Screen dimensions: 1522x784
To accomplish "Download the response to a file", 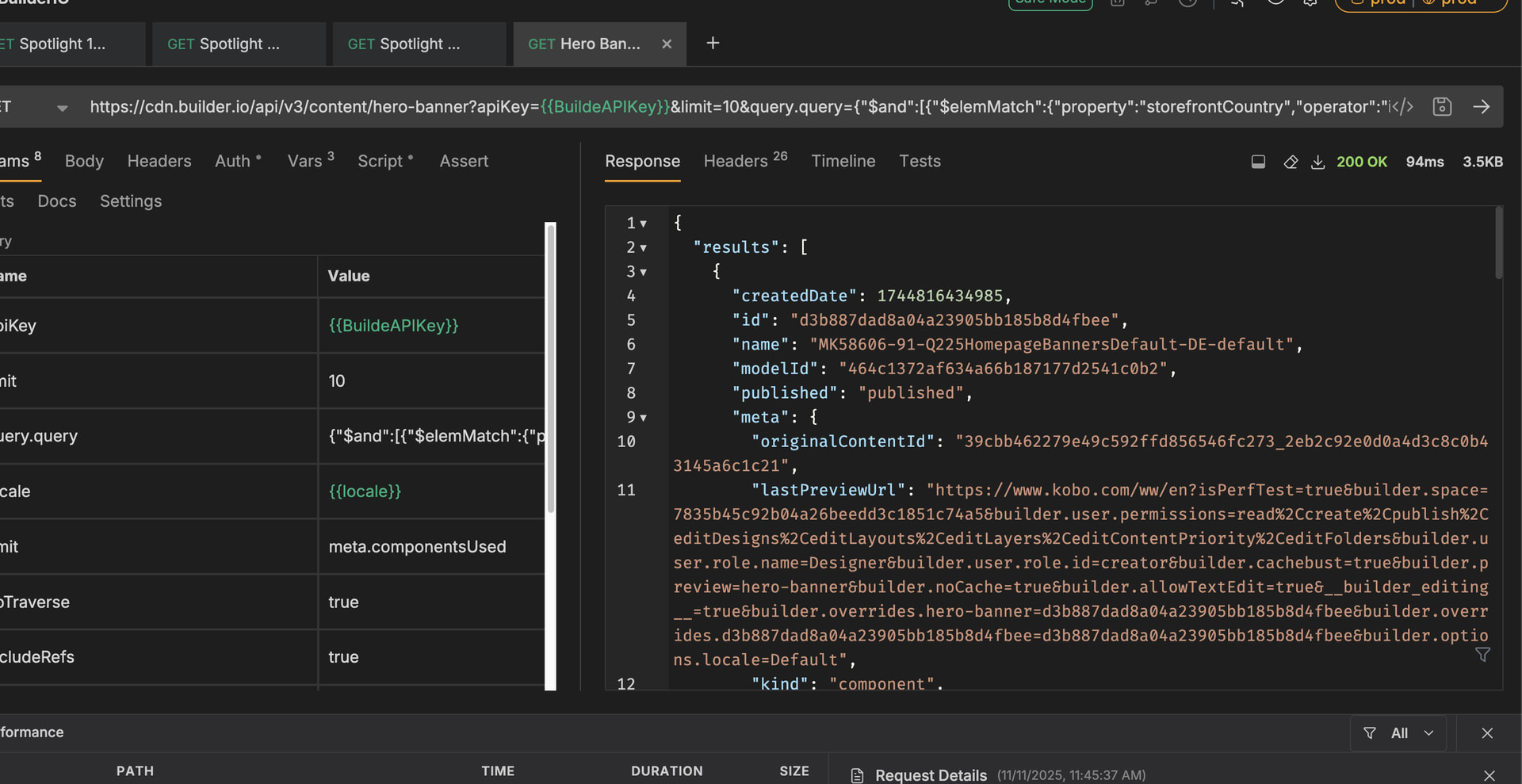I will [x=1317, y=162].
